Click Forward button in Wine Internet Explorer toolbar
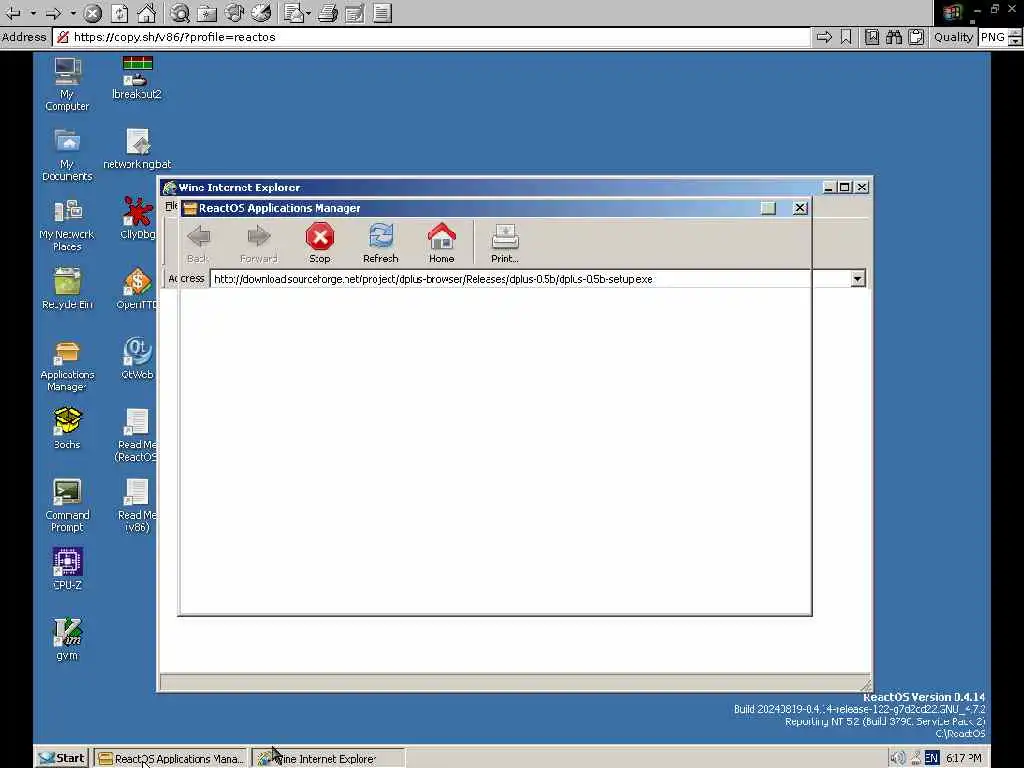The width and height of the screenshot is (1024, 768). coord(259,244)
